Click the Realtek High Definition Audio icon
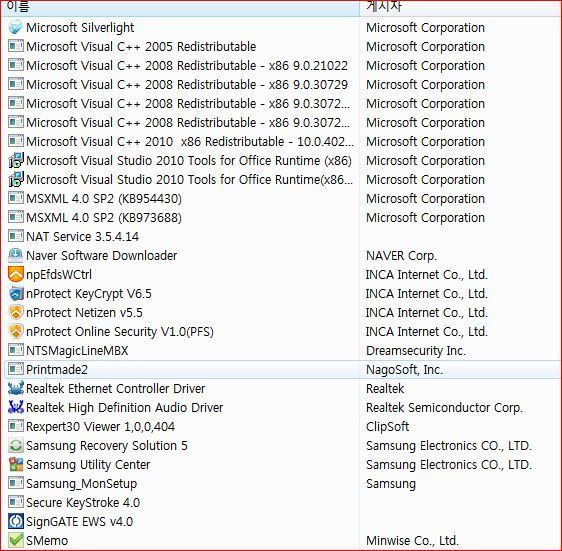 pos(16,408)
